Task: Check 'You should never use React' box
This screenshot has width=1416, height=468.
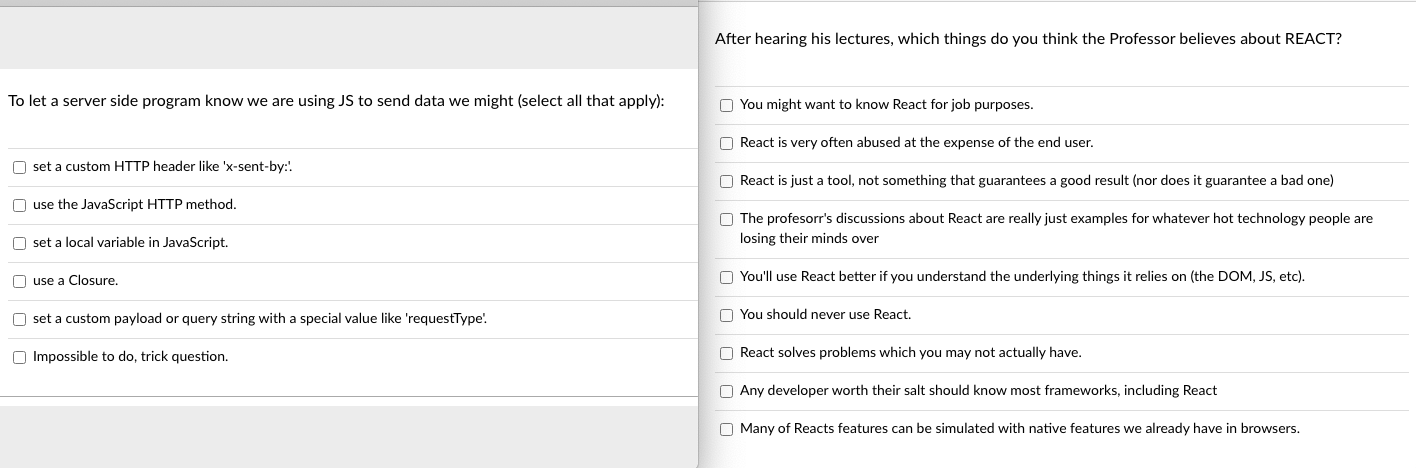Action: point(727,315)
